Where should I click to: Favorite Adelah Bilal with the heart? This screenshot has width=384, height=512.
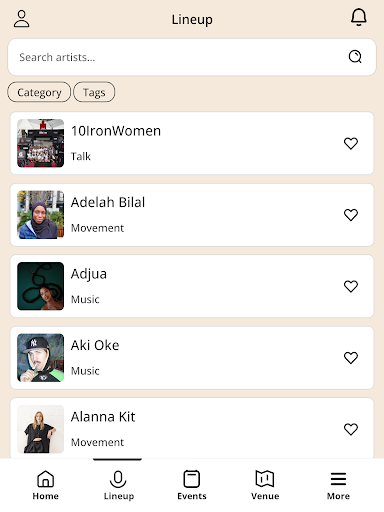[351, 215]
